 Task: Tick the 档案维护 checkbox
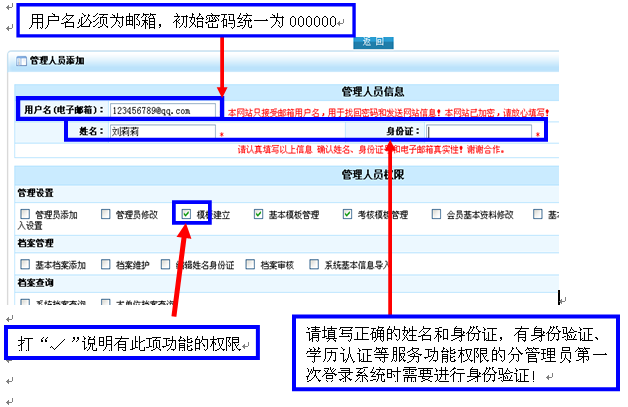106,264
